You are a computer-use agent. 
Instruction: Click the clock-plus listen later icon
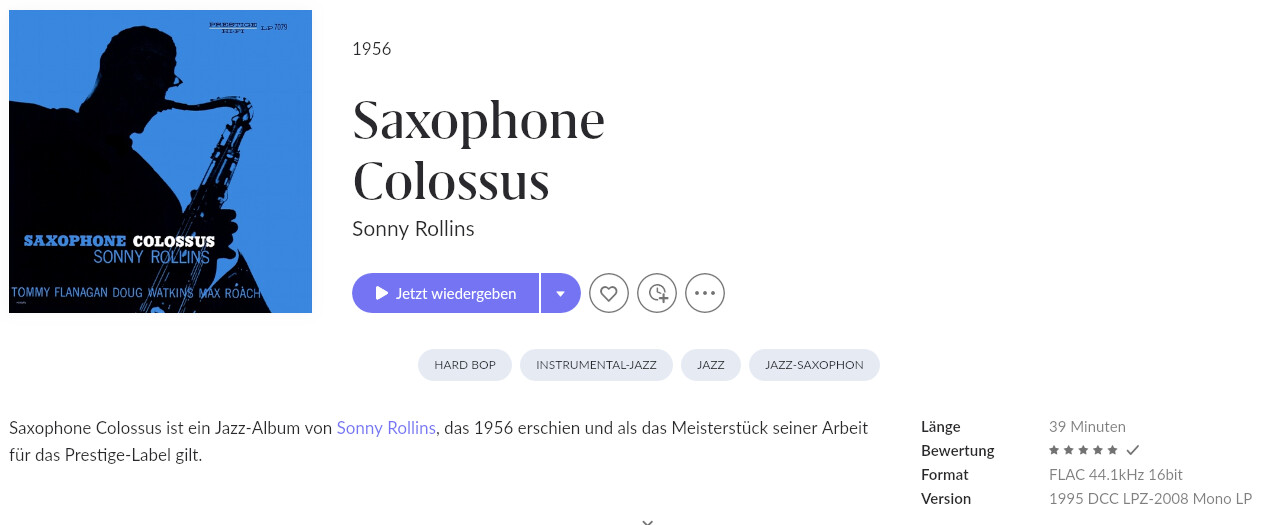pos(657,293)
